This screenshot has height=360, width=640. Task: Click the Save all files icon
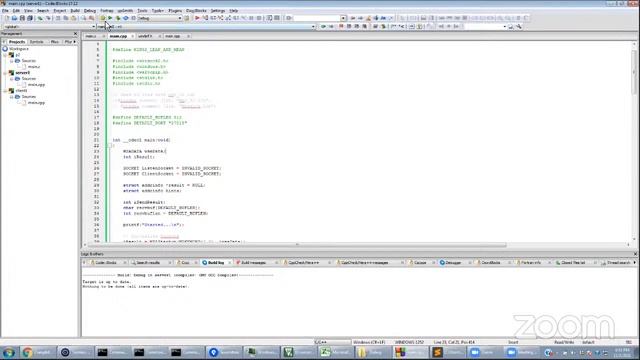tap(29, 18)
